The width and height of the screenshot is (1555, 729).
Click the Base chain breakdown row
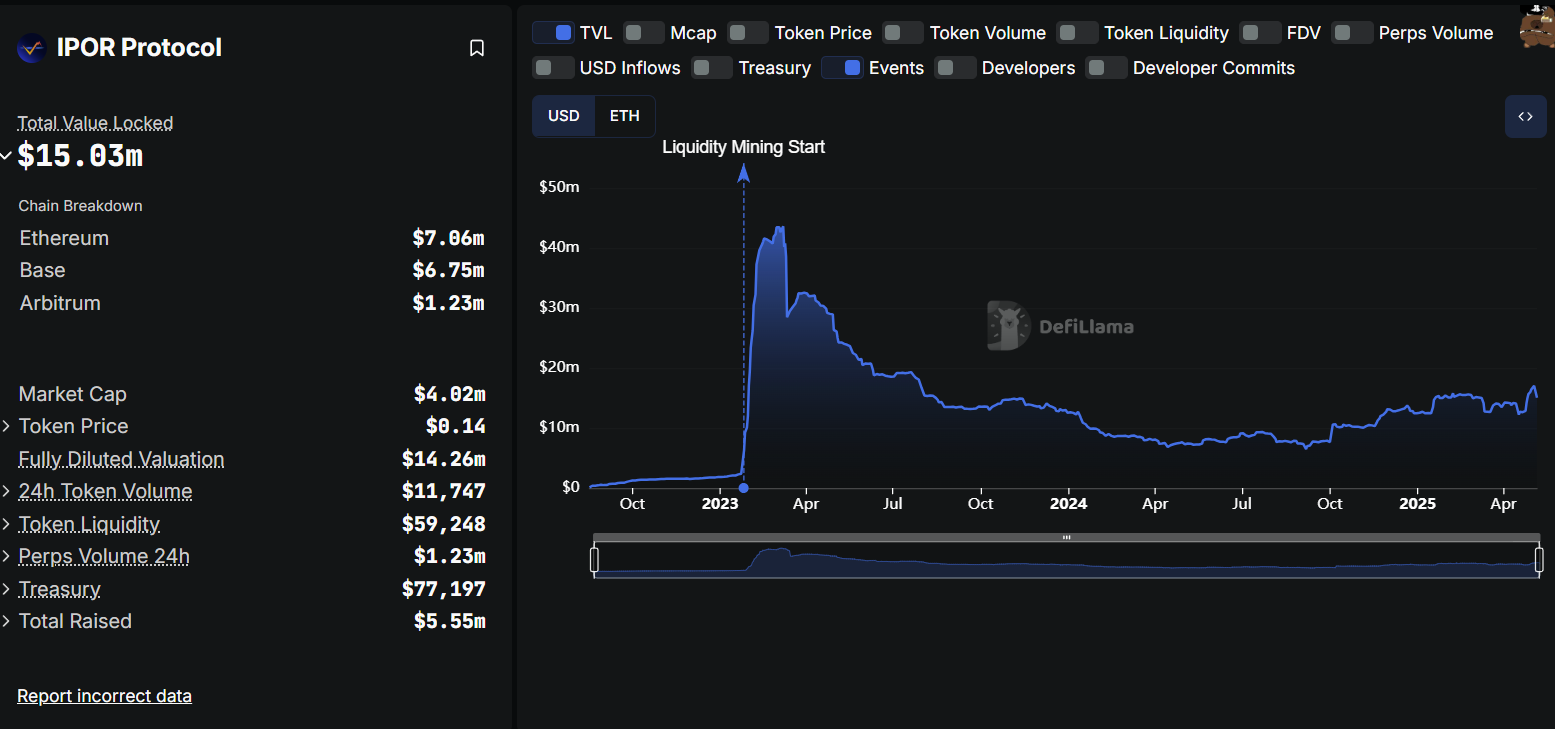(251, 270)
